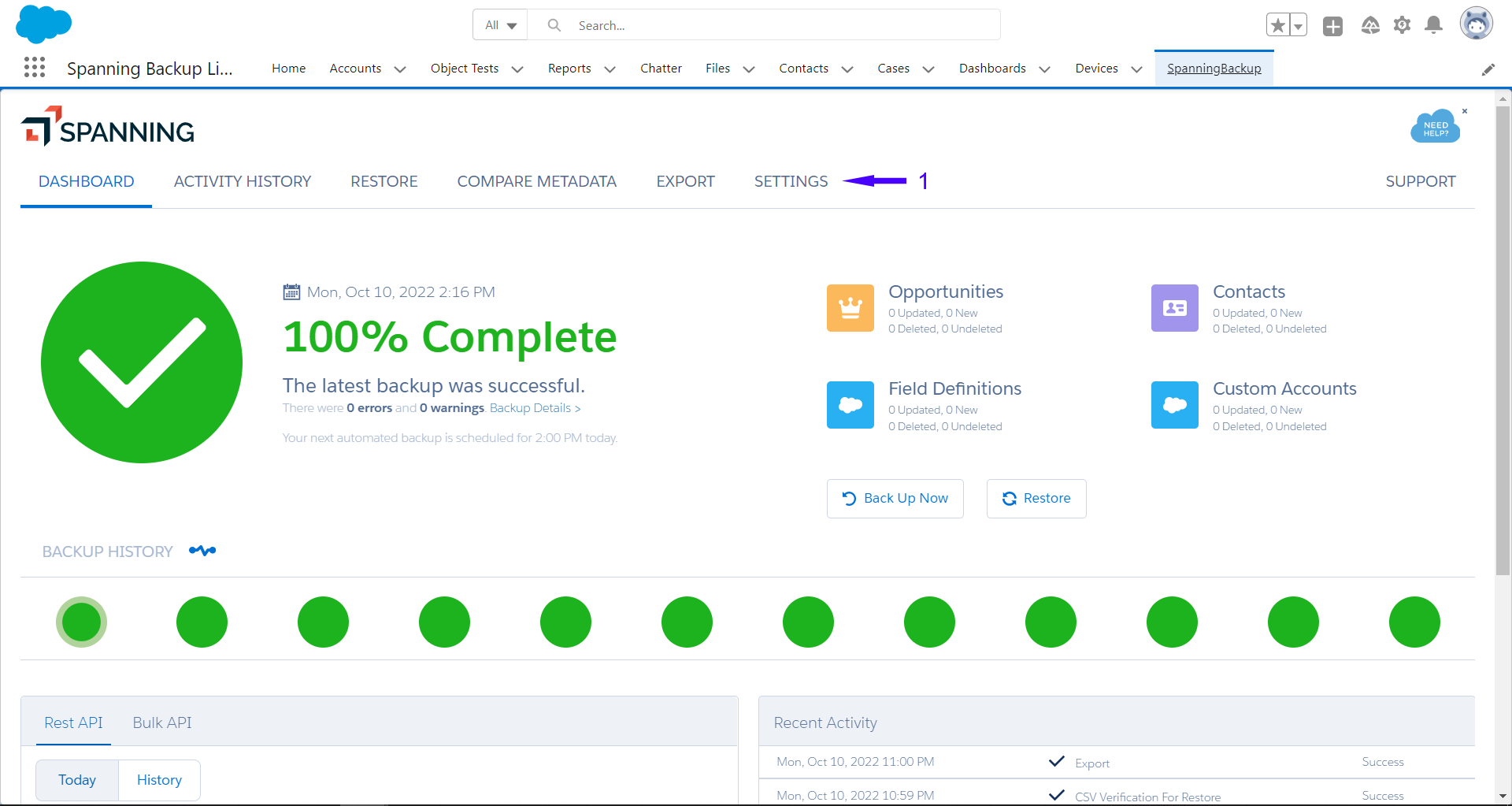Open the Contacts object link
Screen dimensions: 1512x806
(x=1249, y=292)
